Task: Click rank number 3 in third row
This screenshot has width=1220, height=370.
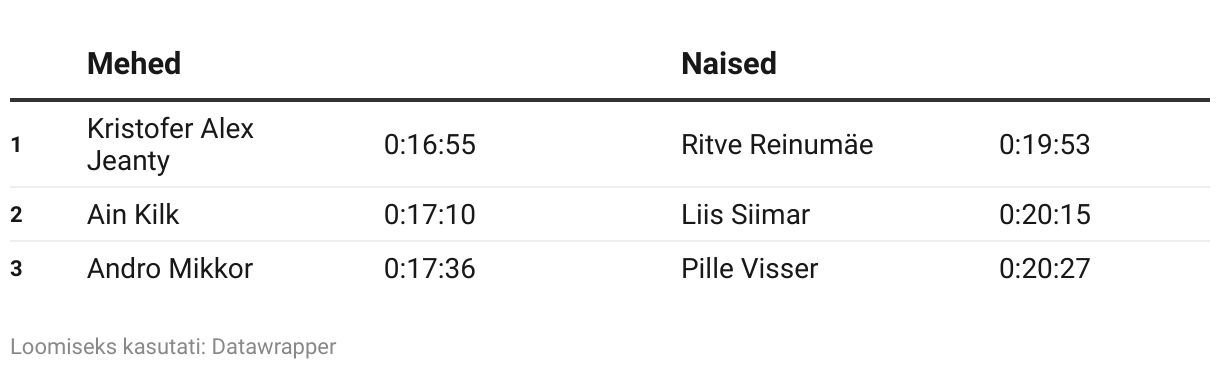Action: [x=16, y=269]
